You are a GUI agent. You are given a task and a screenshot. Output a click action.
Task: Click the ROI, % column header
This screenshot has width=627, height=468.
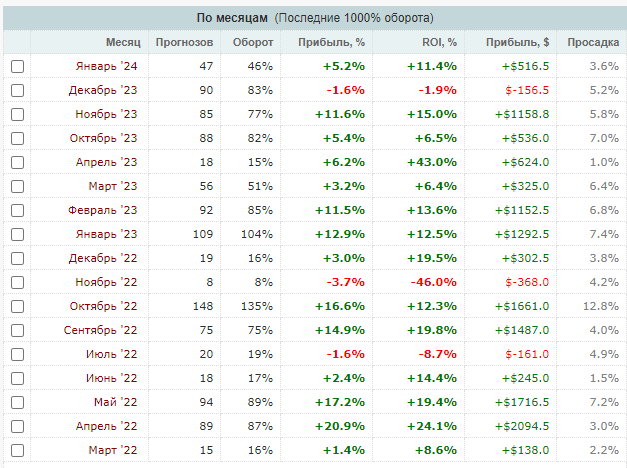coord(439,42)
